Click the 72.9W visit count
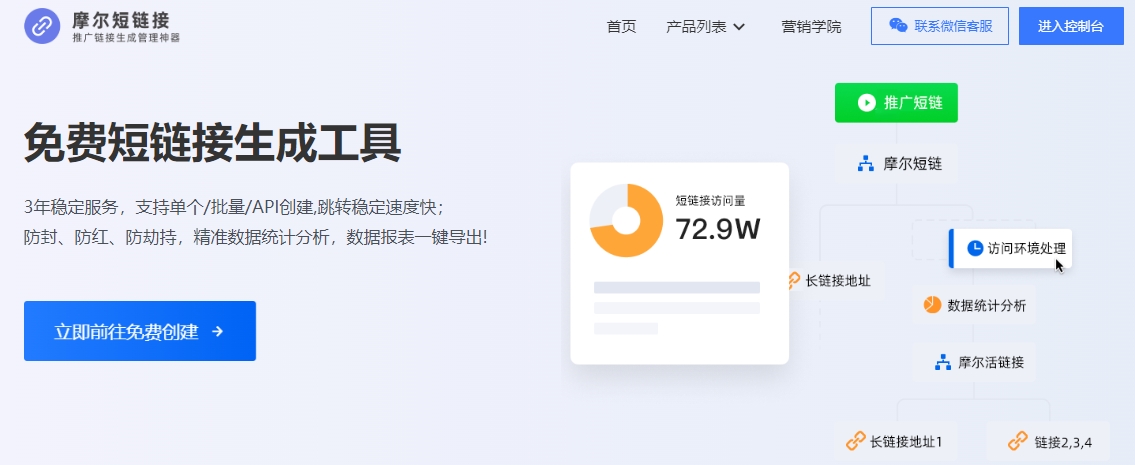1135x465 pixels. point(718,229)
